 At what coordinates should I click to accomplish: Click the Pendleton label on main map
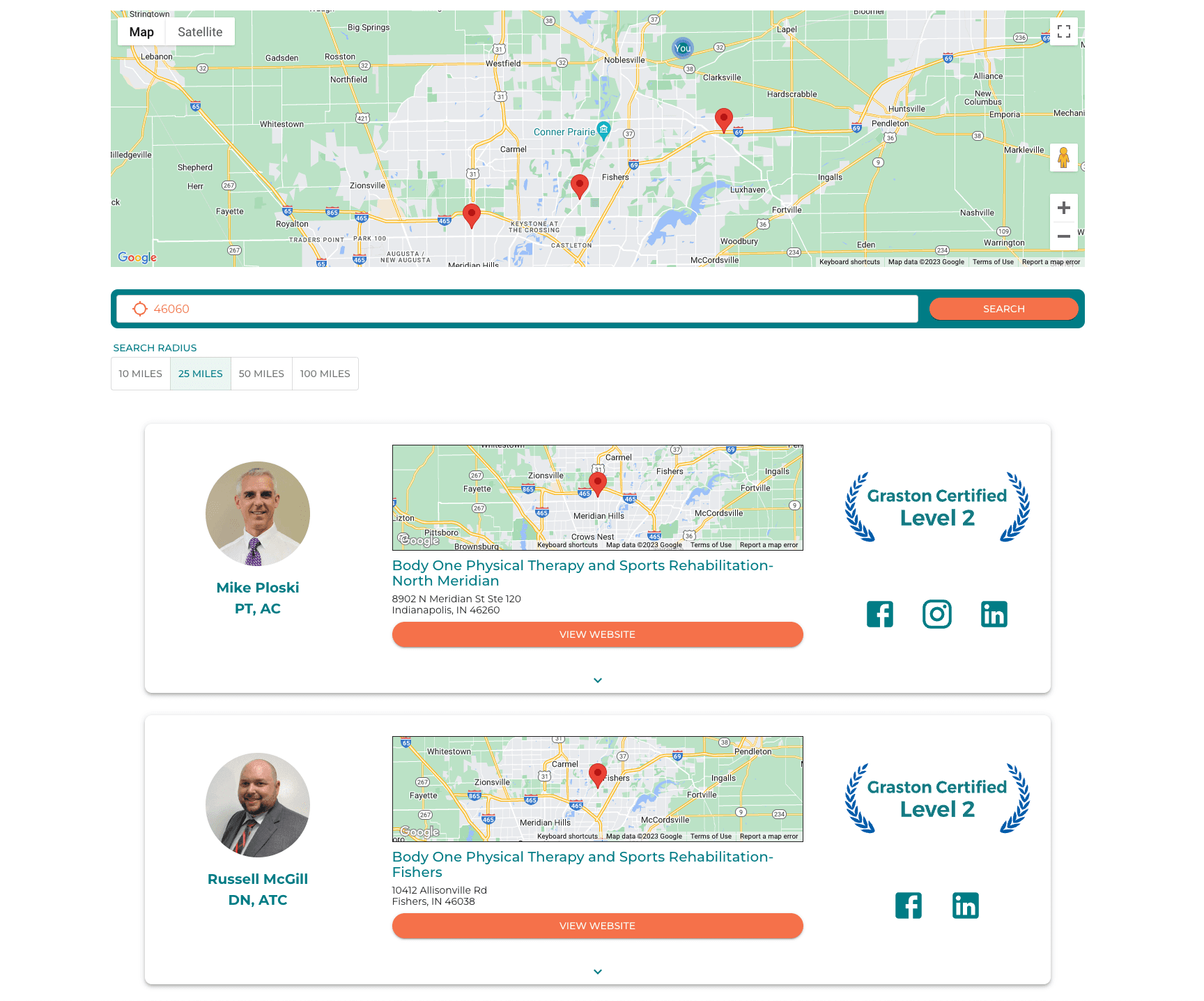coord(890,123)
